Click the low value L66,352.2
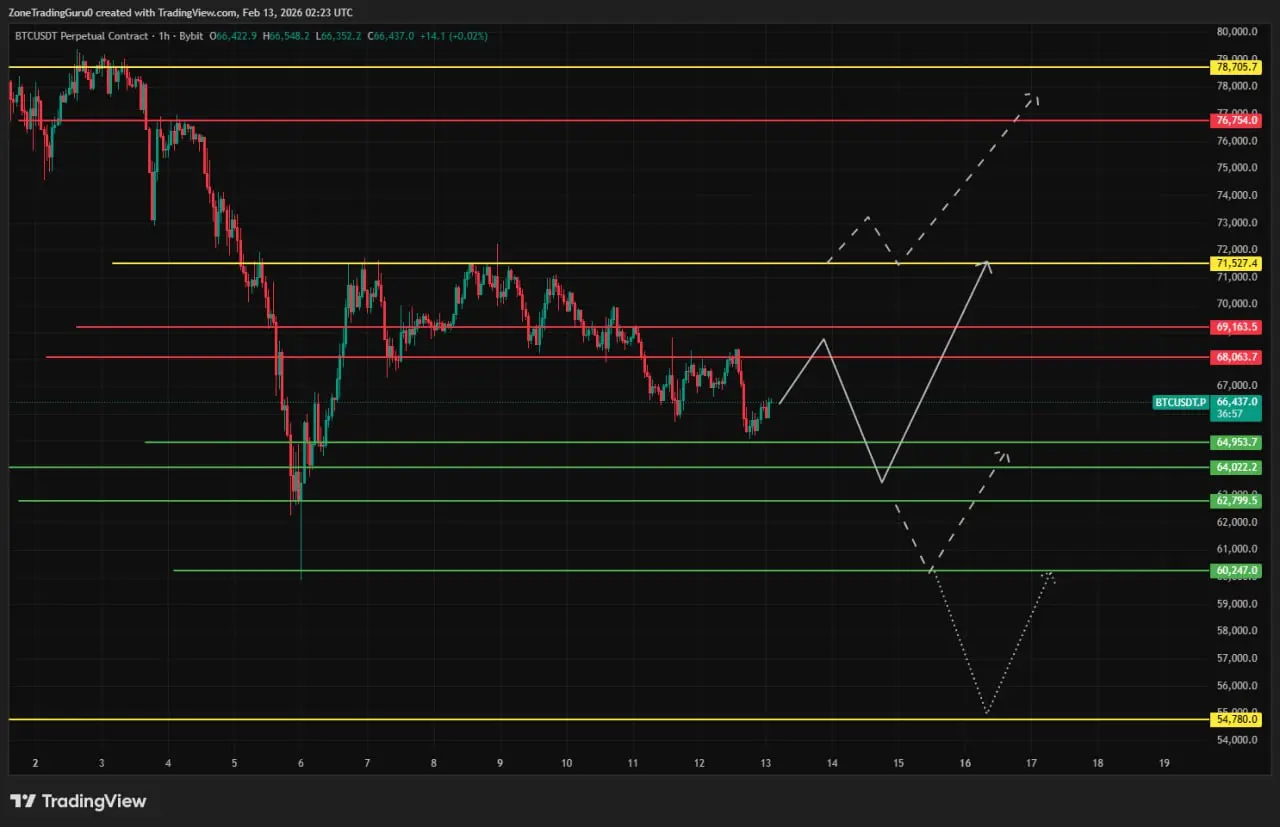The width and height of the screenshot is (1280, 827). click(x=339, y=36)
